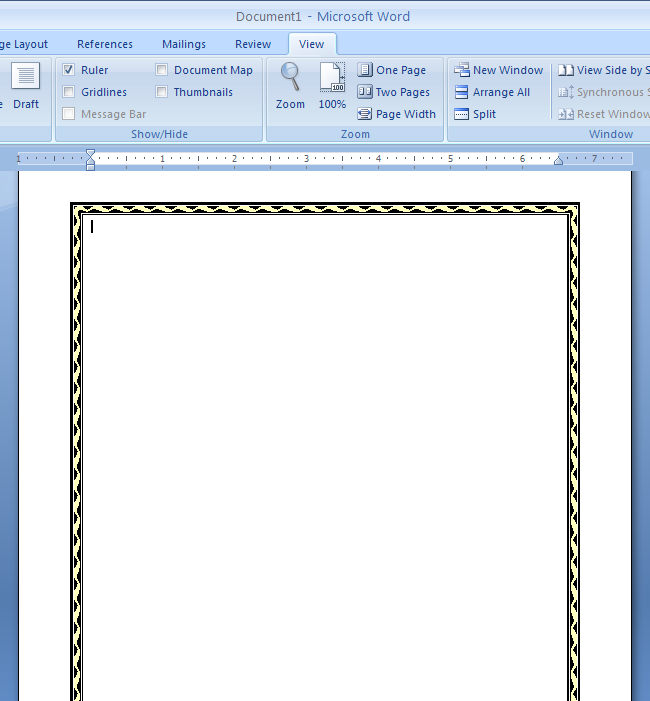Enable the Document Map checkbox
Screen dimensions: 650x701
click(x=161, y=69)
